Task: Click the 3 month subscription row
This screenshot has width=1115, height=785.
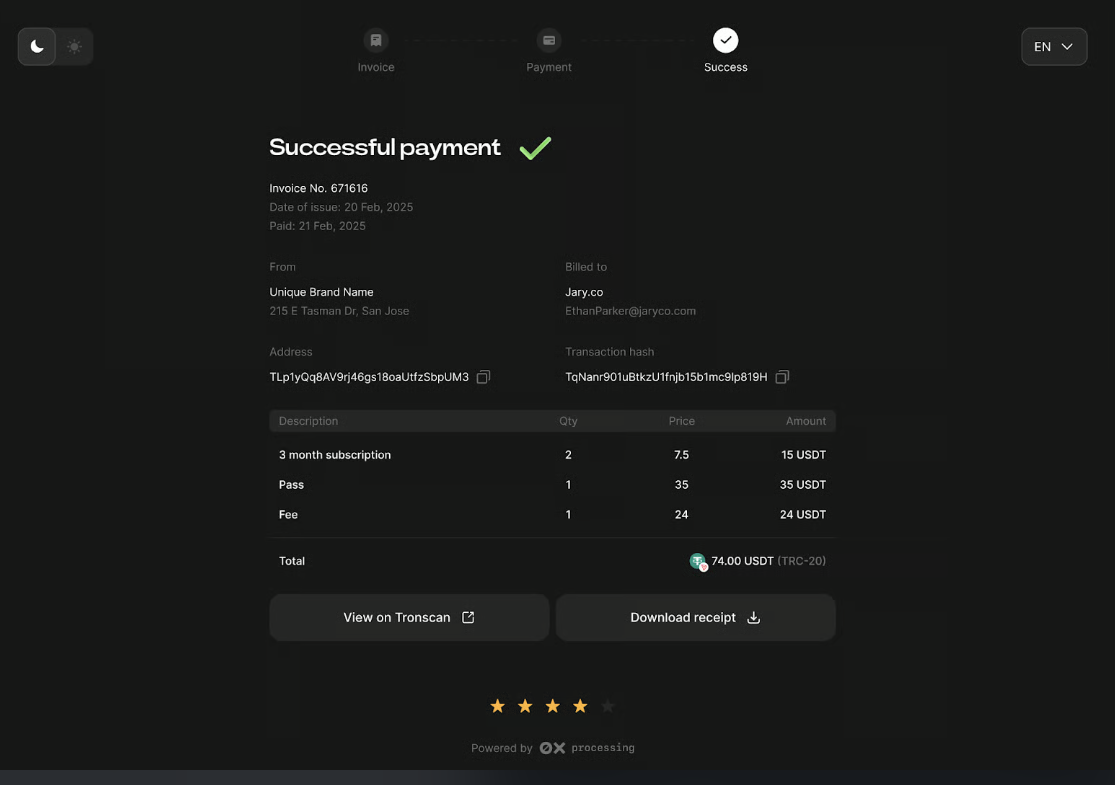Action: 552,455
